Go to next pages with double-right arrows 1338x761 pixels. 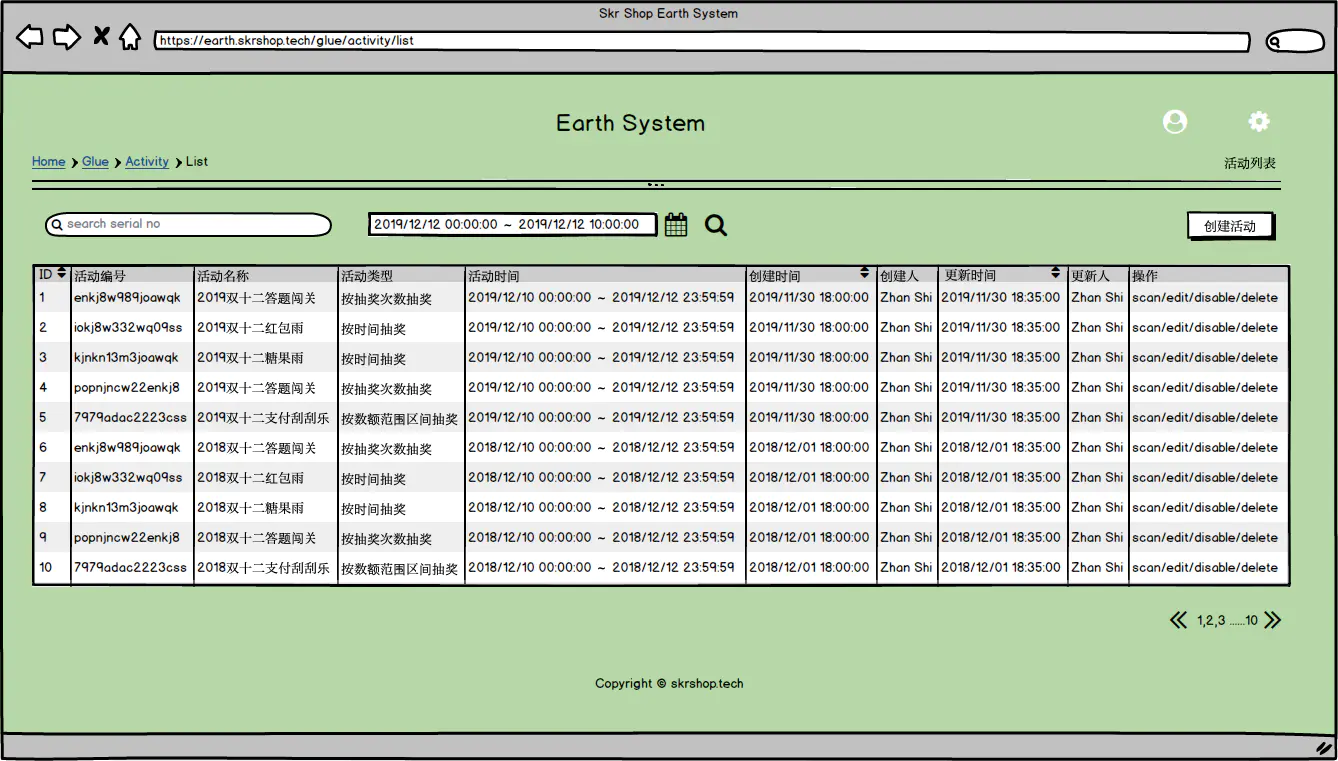1272,620
